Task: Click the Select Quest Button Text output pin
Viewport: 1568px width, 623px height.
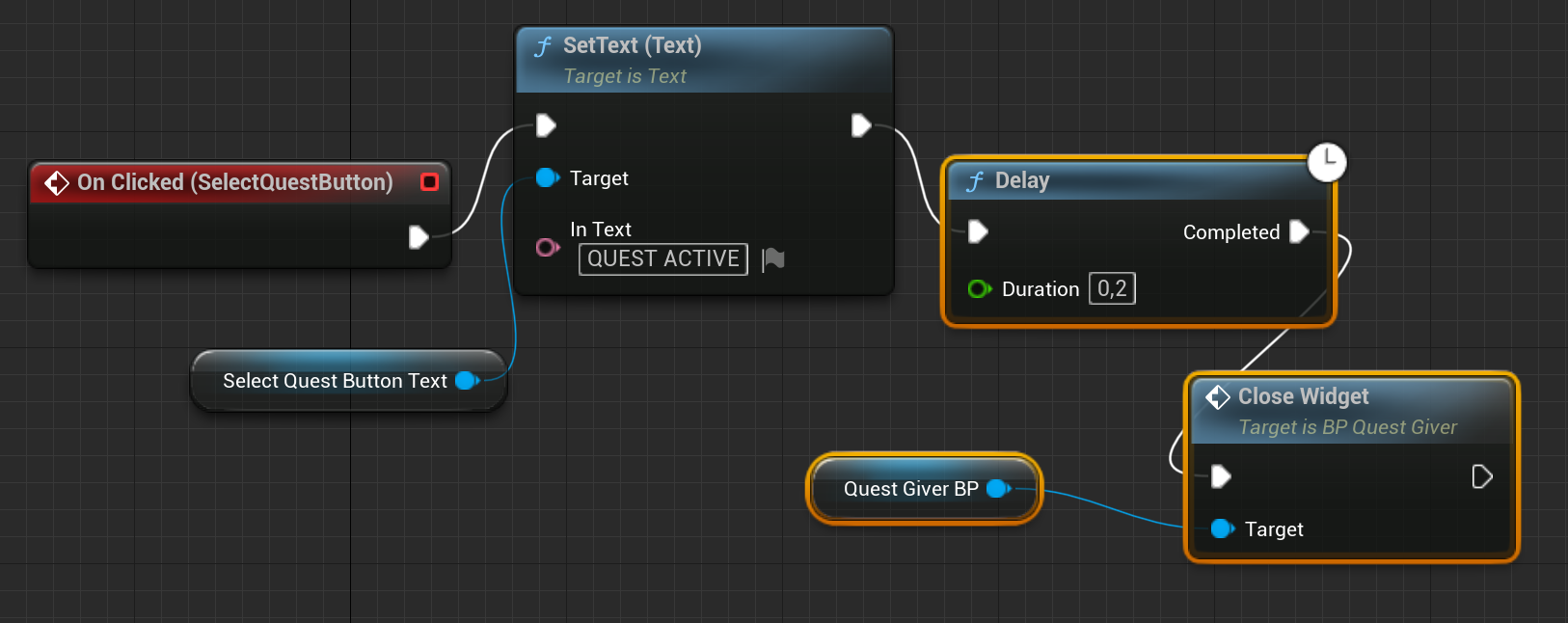Action: point(467,381)
